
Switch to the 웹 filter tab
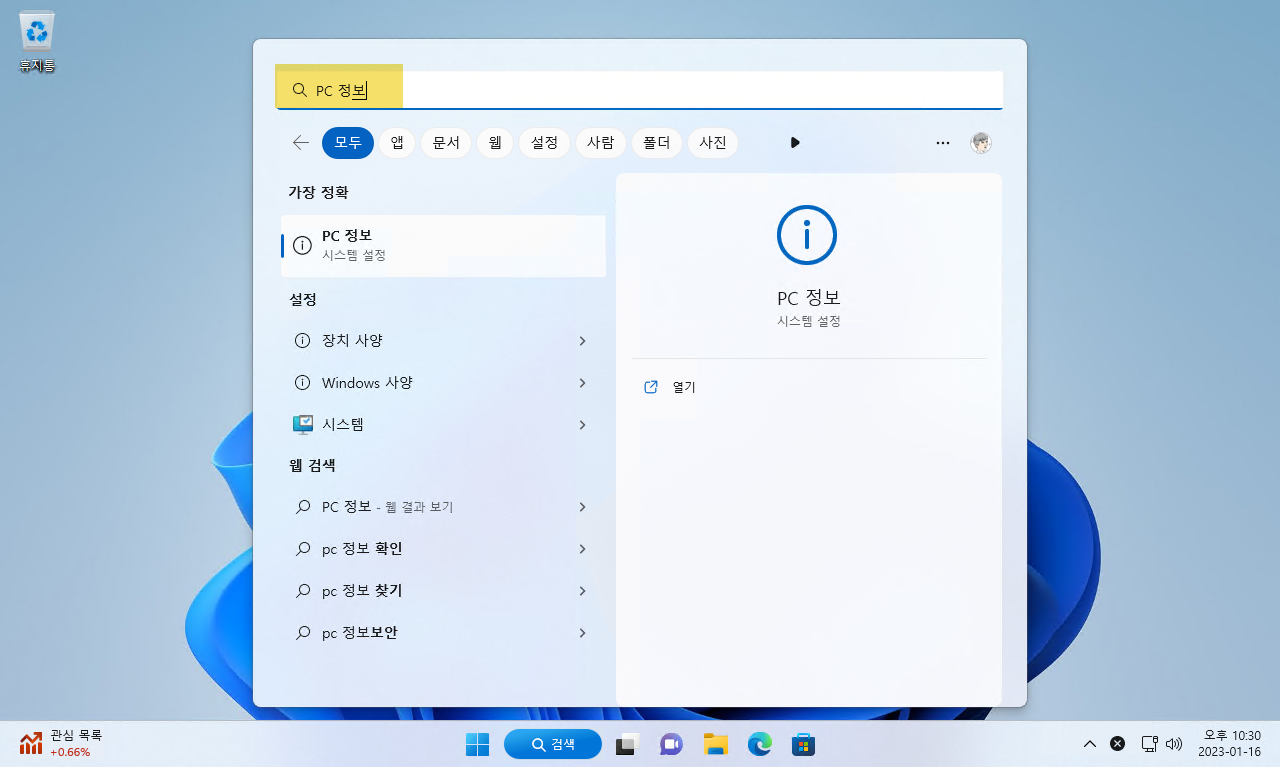point(494,143)
